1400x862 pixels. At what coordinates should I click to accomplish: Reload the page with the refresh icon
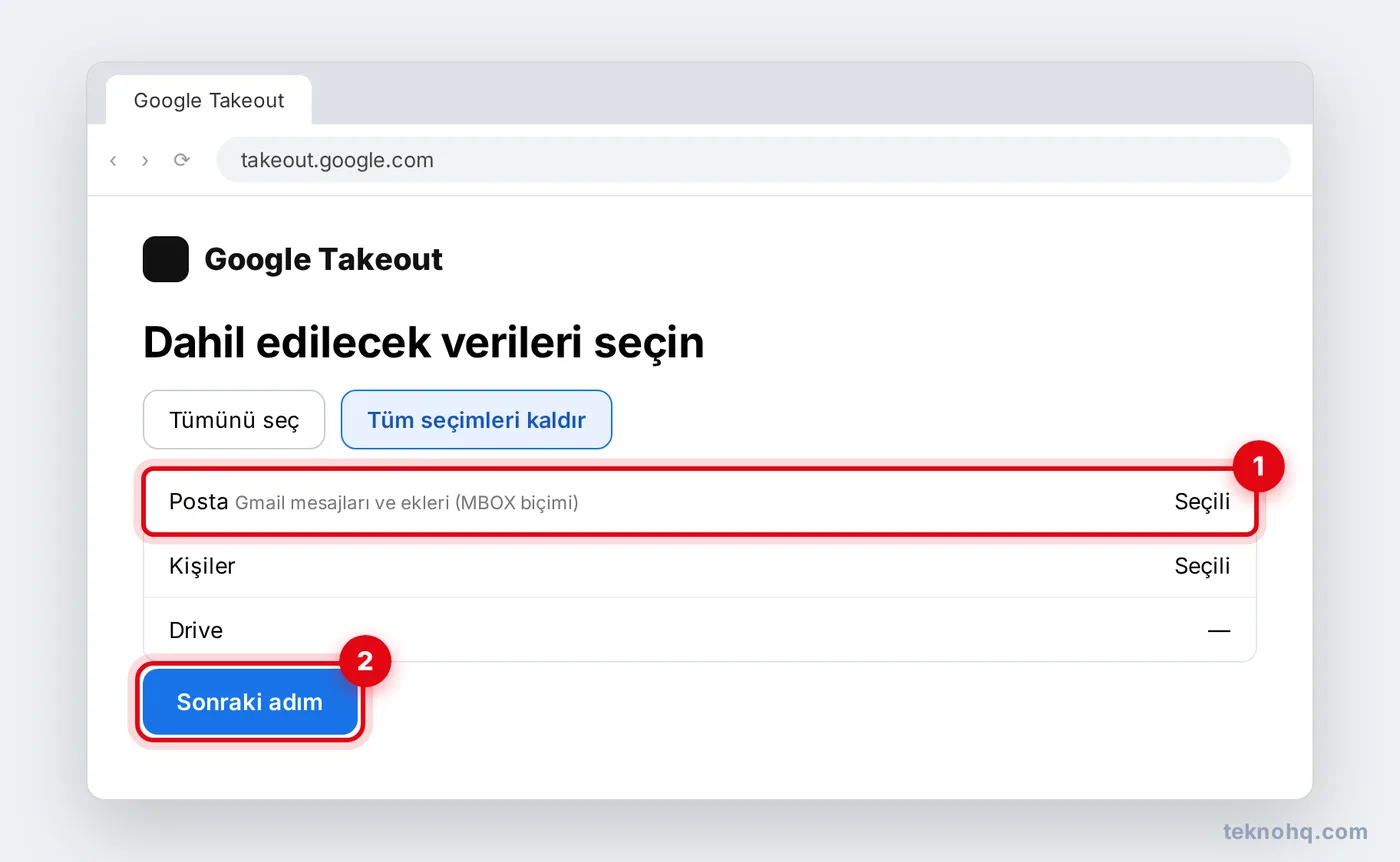click(x=181, y=160)
